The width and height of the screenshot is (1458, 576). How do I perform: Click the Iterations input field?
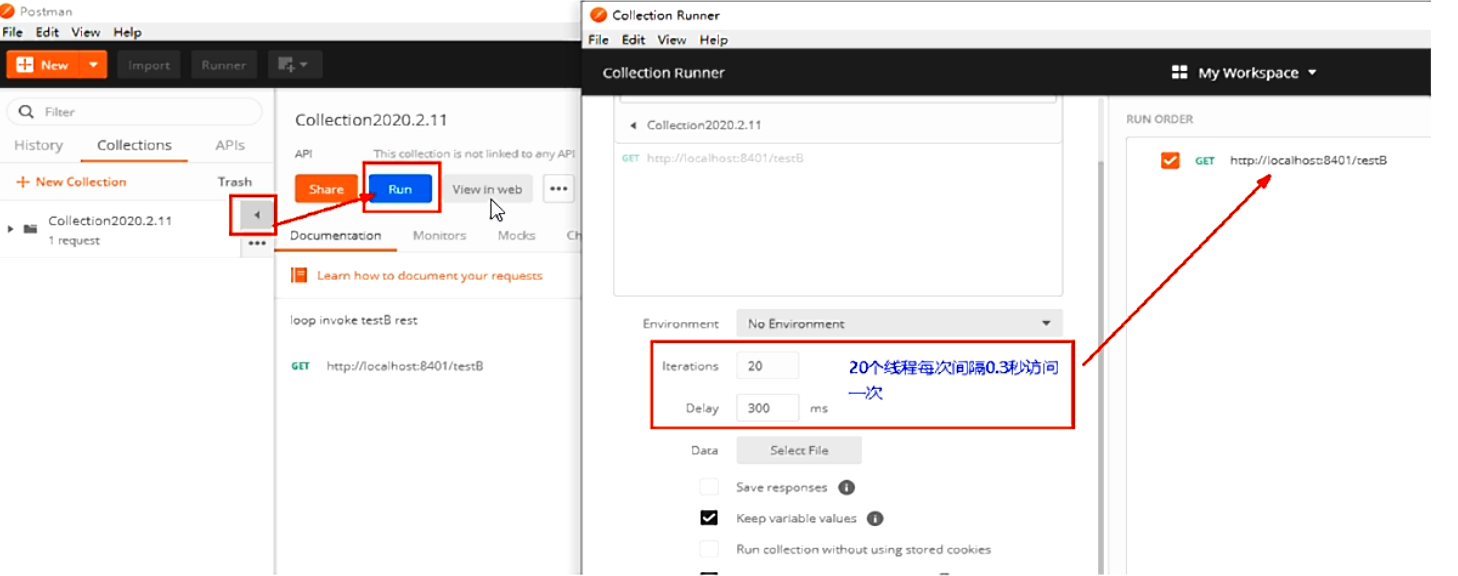pos(768,366)
